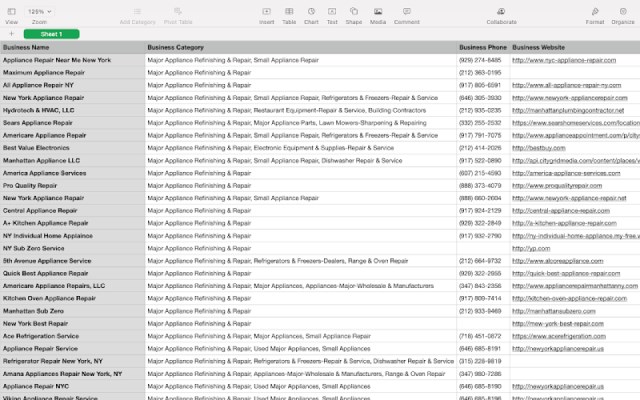The width and height of the screenshot is (640, 400).
Task: Open america-appliance-services.com link
Action: tap(566, 173)
